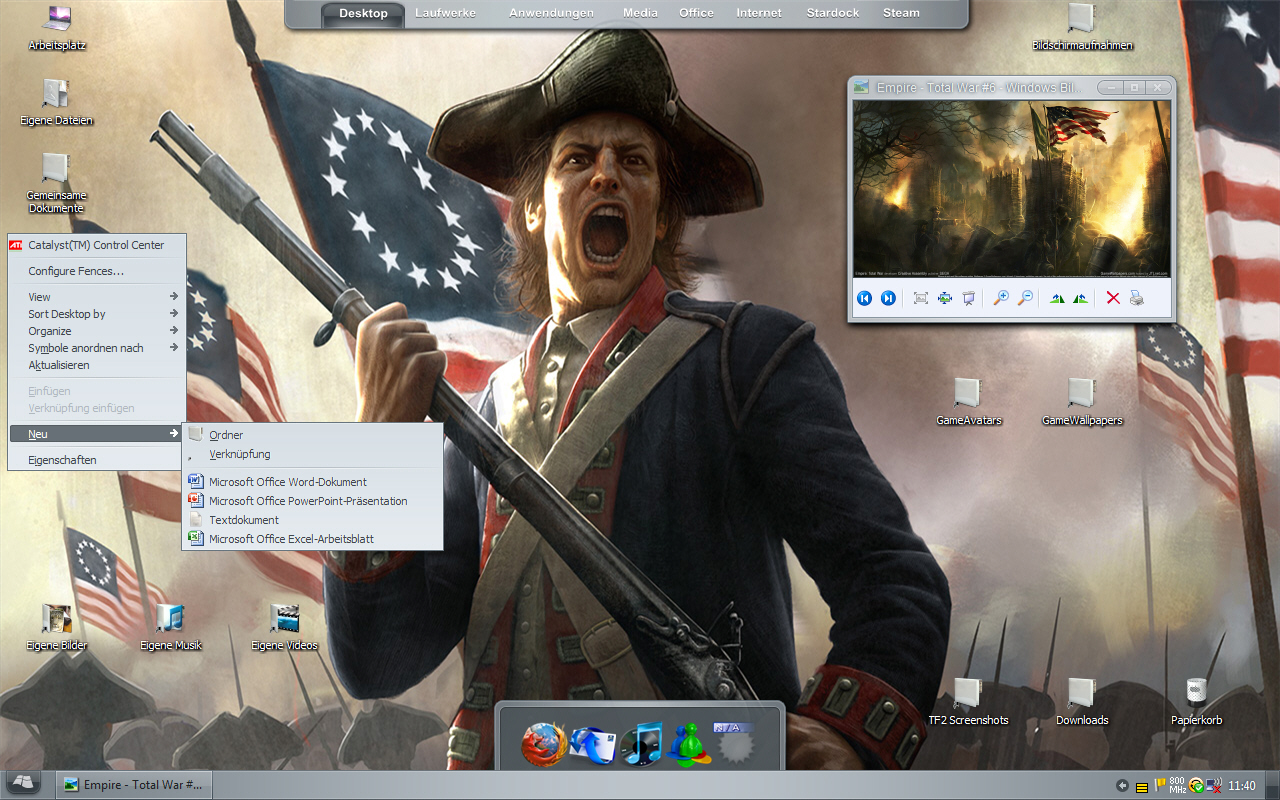
Task: Start slideshow in the image viewer
Action: tap(968, 298)
